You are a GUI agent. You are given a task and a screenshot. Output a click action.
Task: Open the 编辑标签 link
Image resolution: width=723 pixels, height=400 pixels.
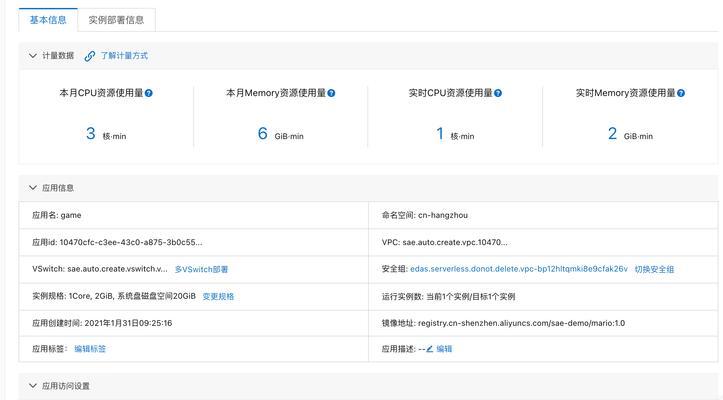tap(90, 349)
